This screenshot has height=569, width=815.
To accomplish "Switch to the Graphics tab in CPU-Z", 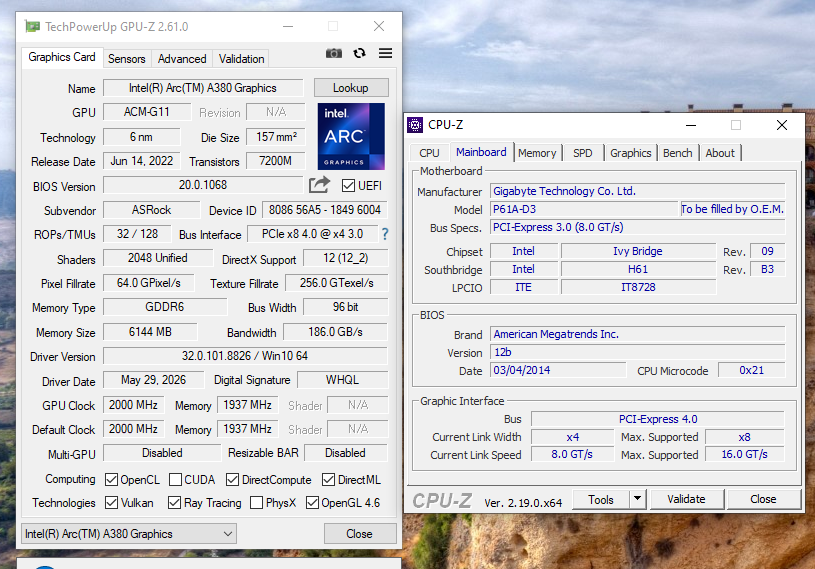I will [630, 153].
